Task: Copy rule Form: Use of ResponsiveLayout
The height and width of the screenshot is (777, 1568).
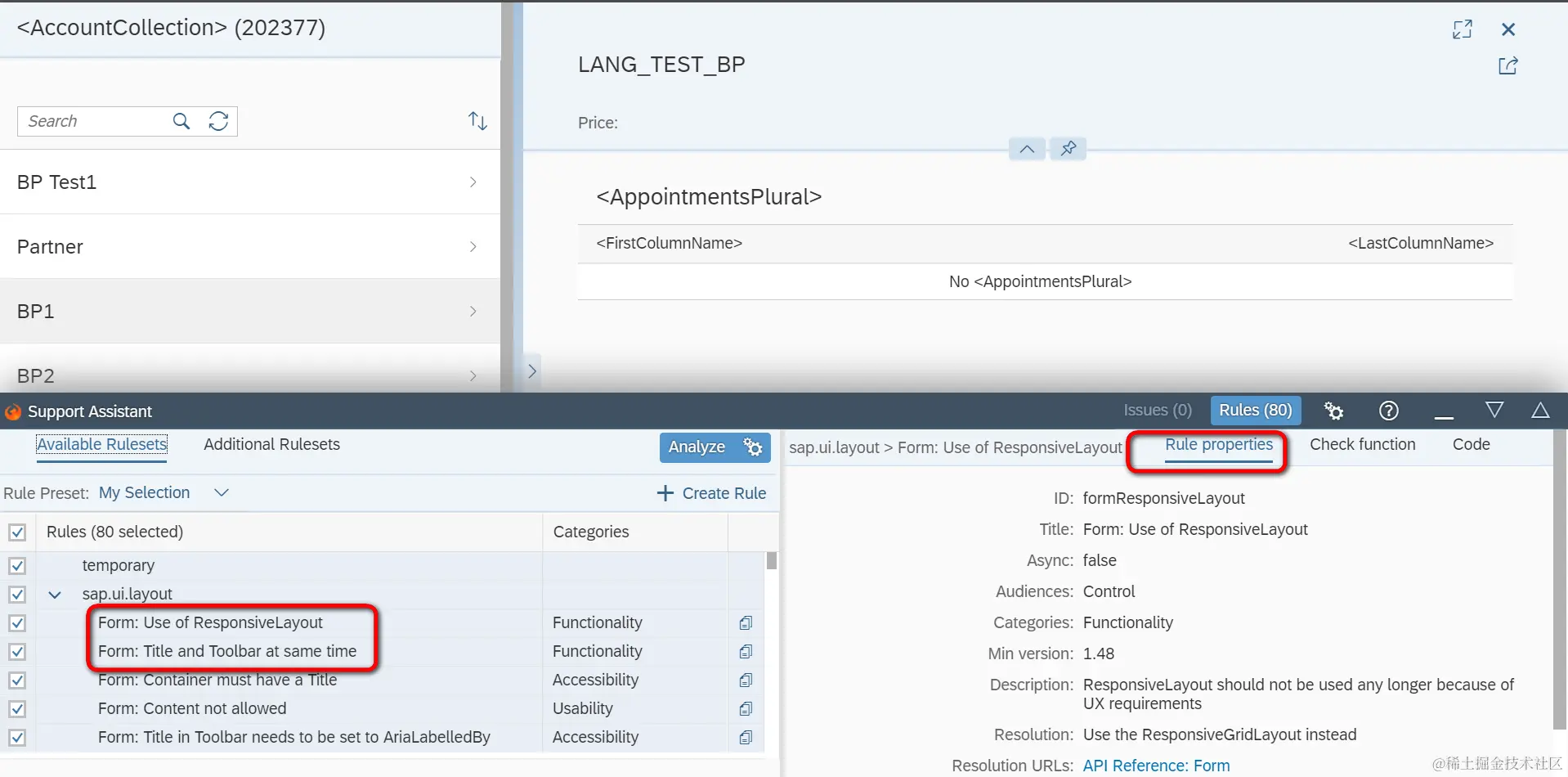Action: [x=746, y=623]
